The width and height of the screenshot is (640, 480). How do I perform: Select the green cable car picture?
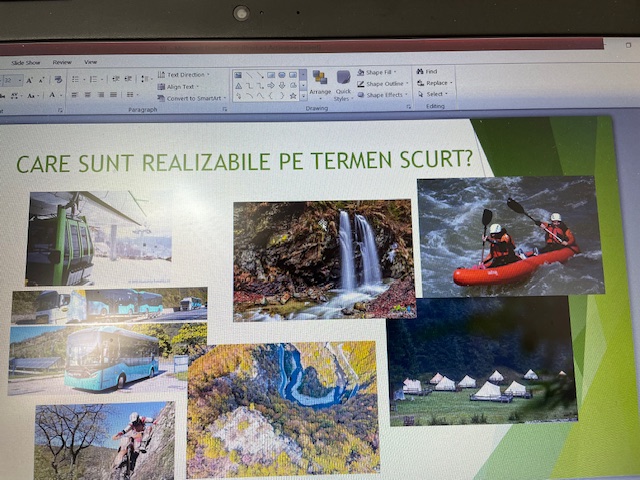[99, 238]
